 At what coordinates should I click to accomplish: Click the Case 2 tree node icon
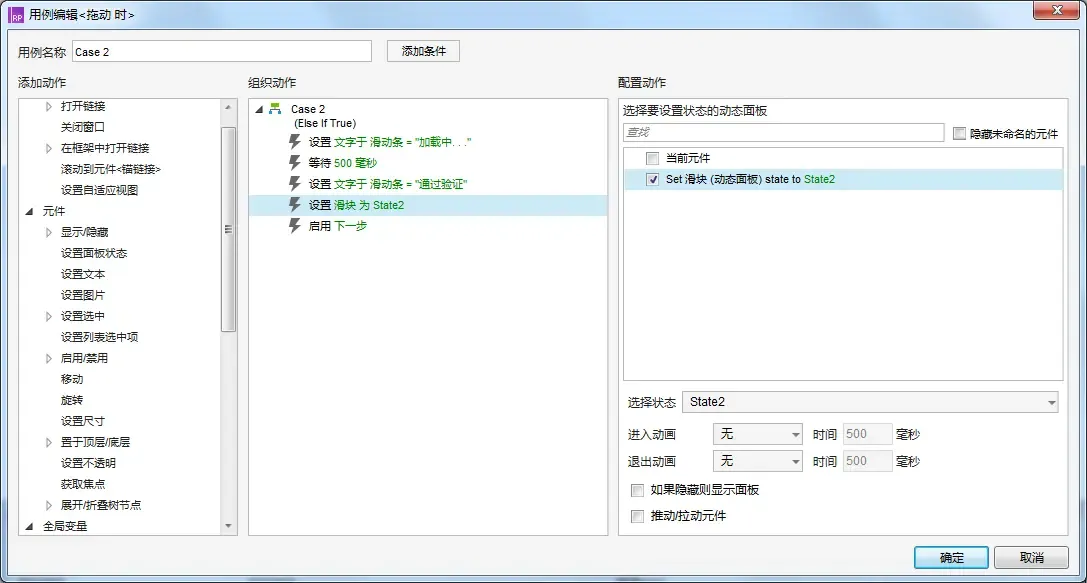pyautogui.click(x=275, y=109)
